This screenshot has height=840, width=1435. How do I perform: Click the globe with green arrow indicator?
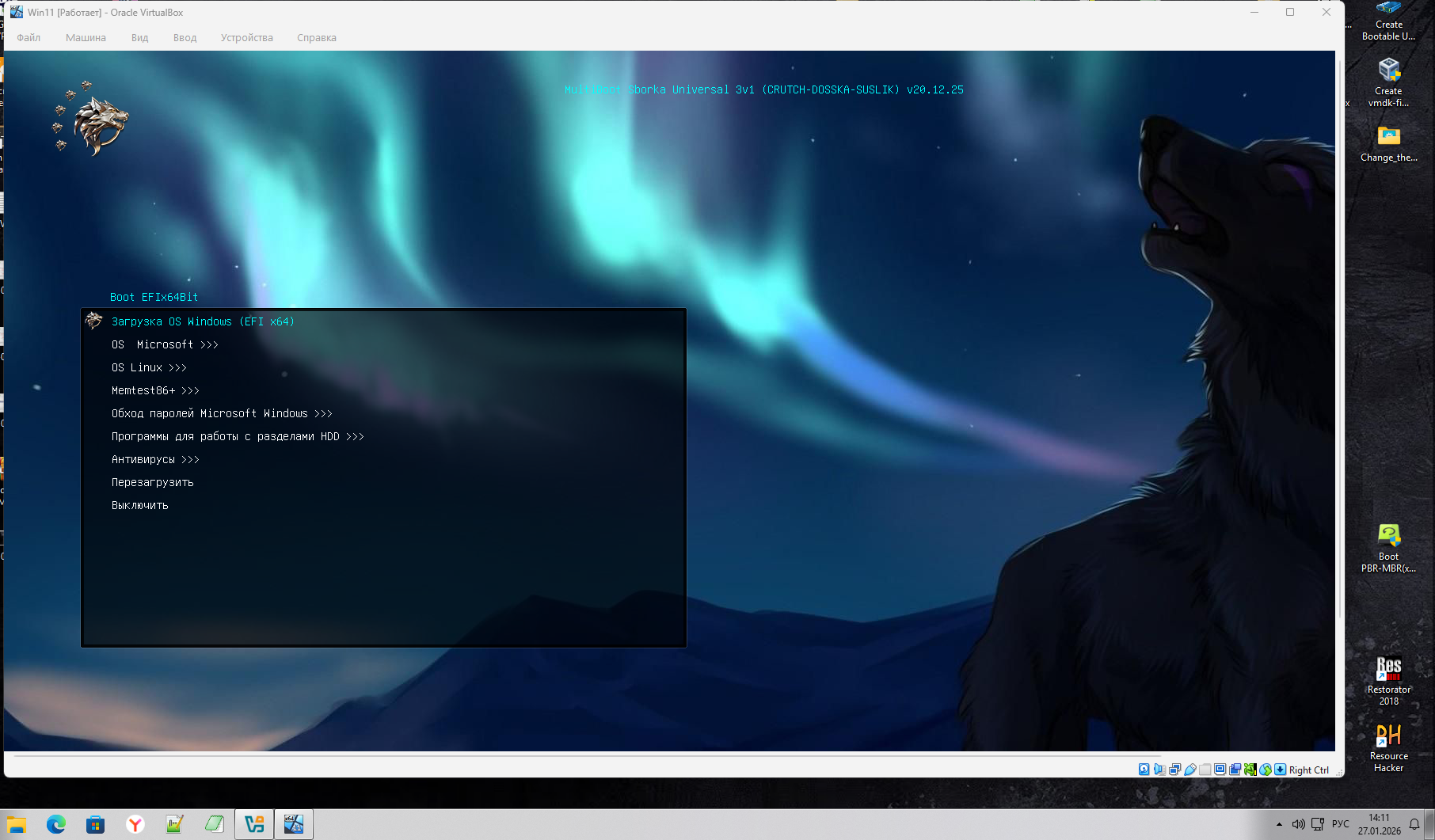click(1266, 770)
